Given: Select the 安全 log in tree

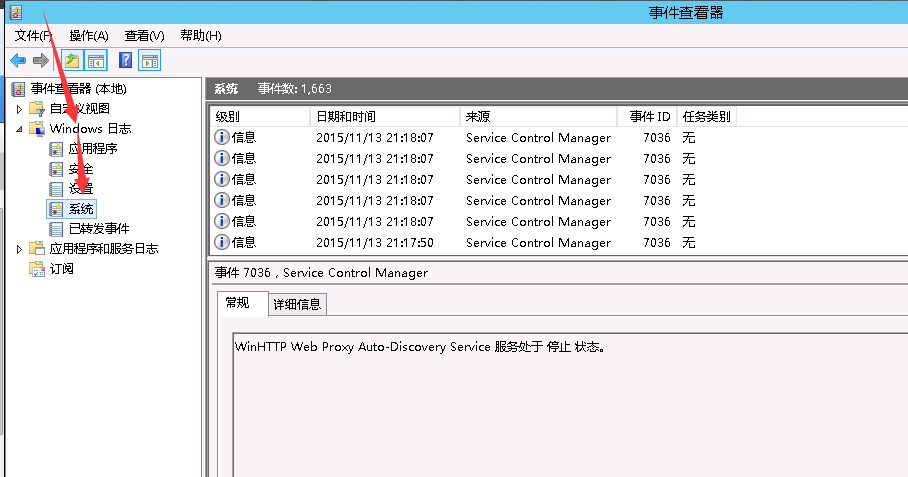Looking at the screenshot, I should click(x=80, y=169).
